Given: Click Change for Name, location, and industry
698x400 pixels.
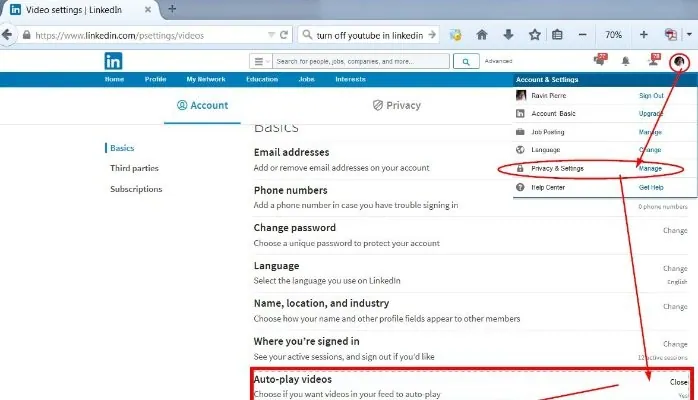Looking at the screenshot, I should coord(675,307).
